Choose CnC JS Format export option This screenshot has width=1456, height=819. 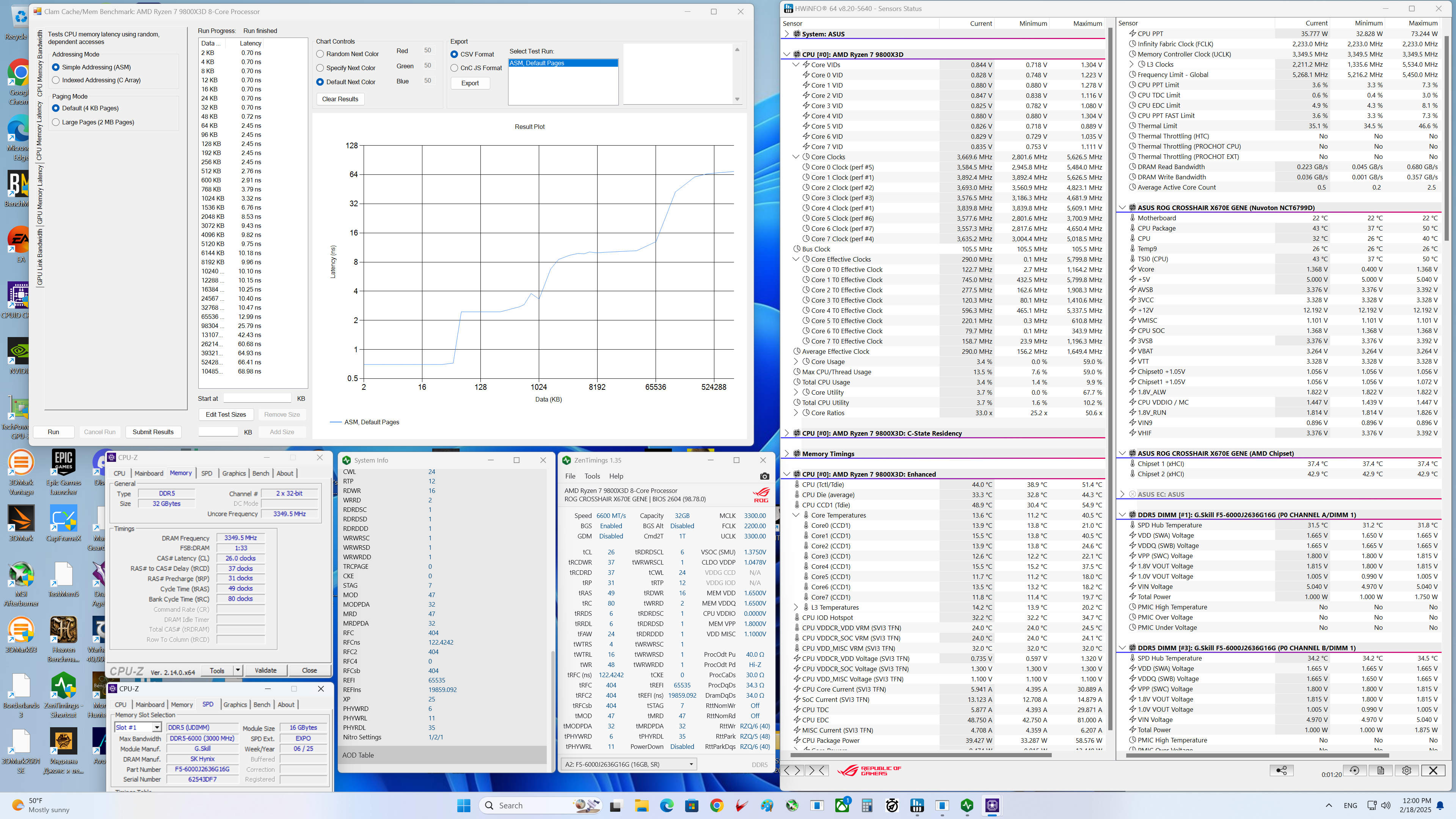point(455,68)
